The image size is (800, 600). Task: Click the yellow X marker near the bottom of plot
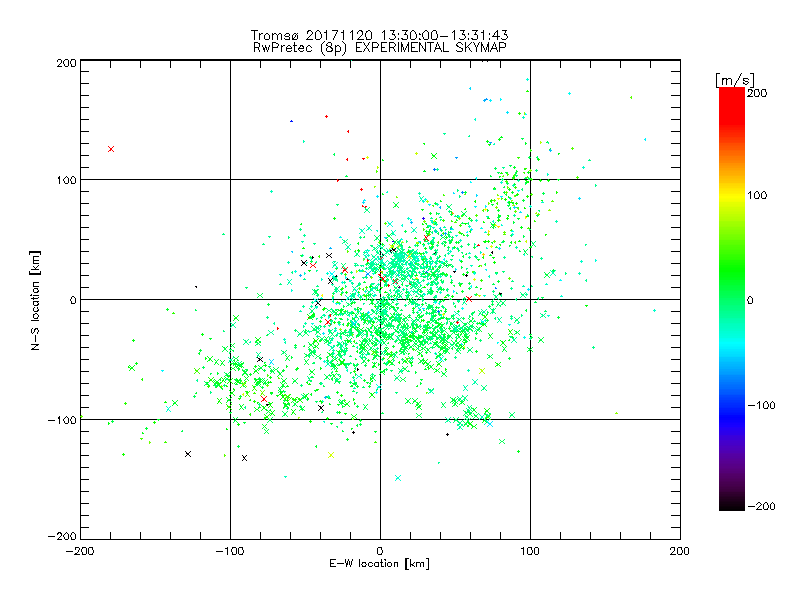click(331, 455)
